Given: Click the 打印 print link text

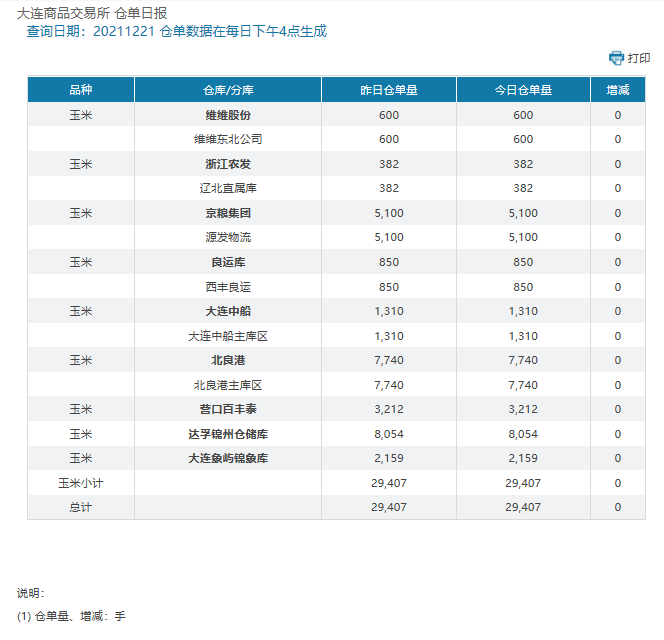Looking at the screenshot, I should [639, 58].
